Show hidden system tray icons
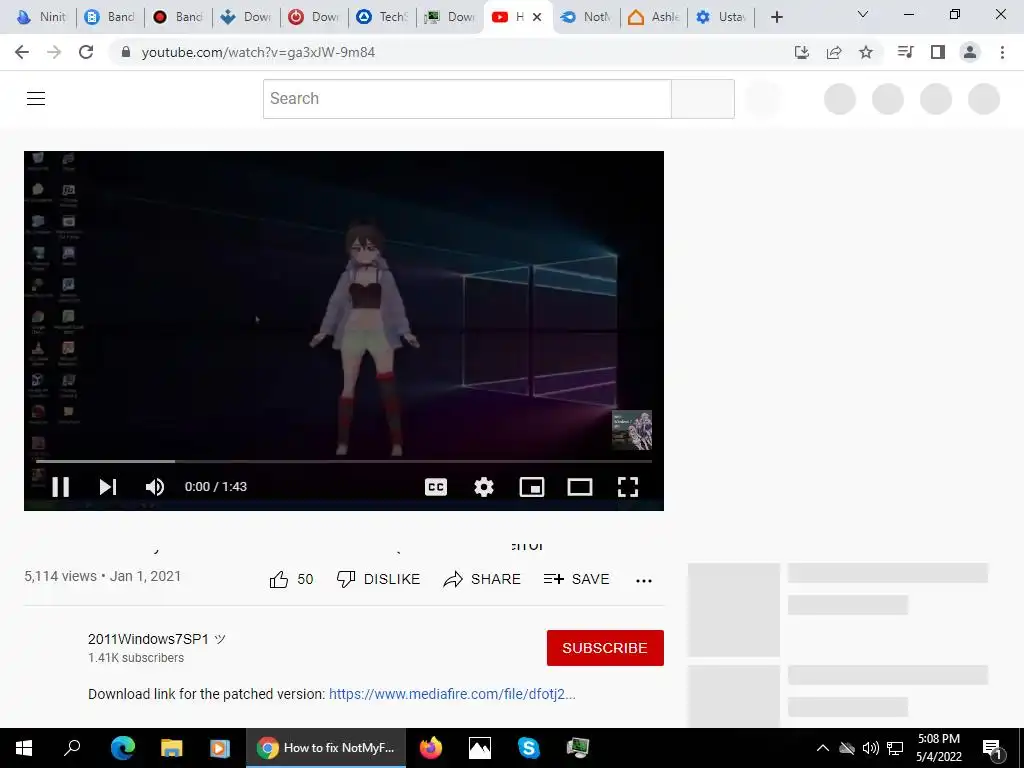Image resolution: width=1024 pixels, height=768 pixels. (823, 748)
